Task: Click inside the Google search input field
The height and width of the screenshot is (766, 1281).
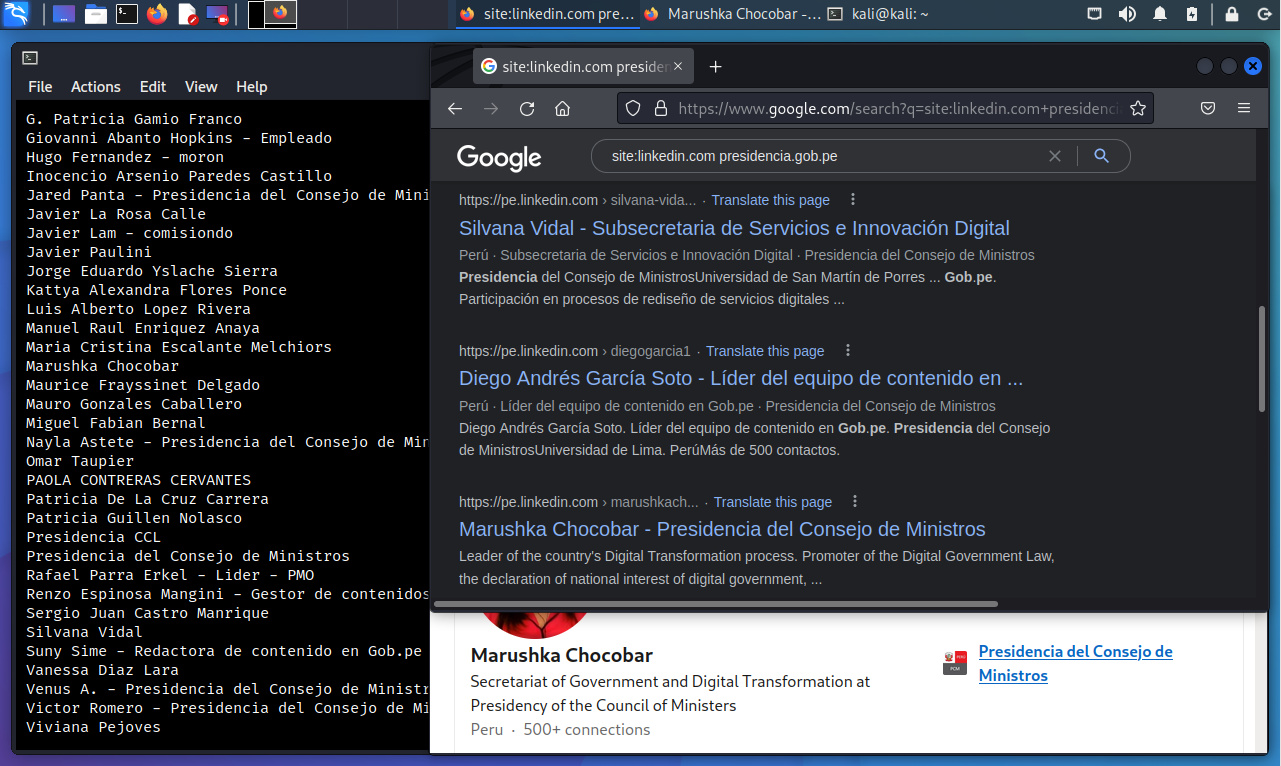Action: (x=820, y=156)
